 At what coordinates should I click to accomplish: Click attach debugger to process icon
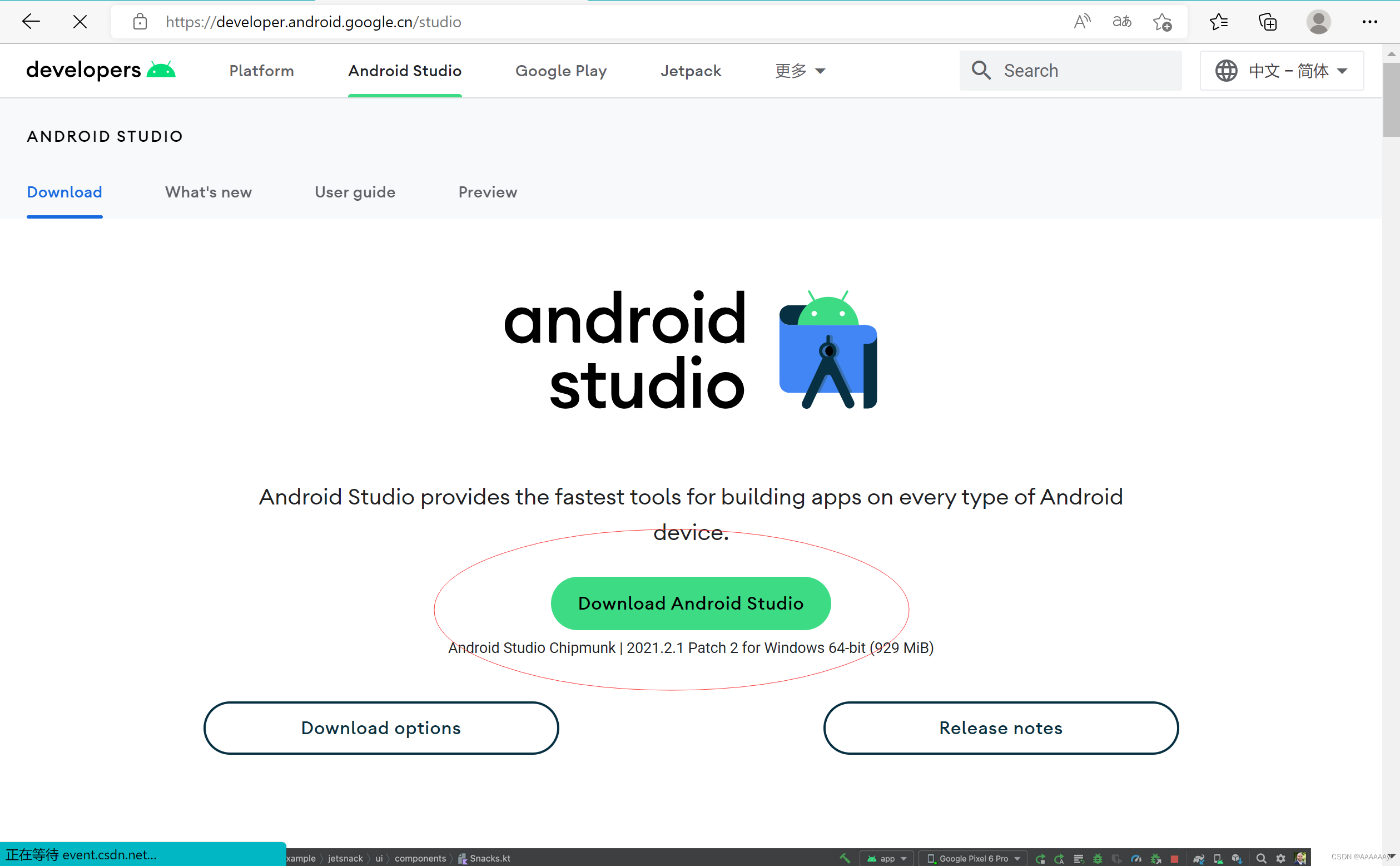[x=1155, y=858]
